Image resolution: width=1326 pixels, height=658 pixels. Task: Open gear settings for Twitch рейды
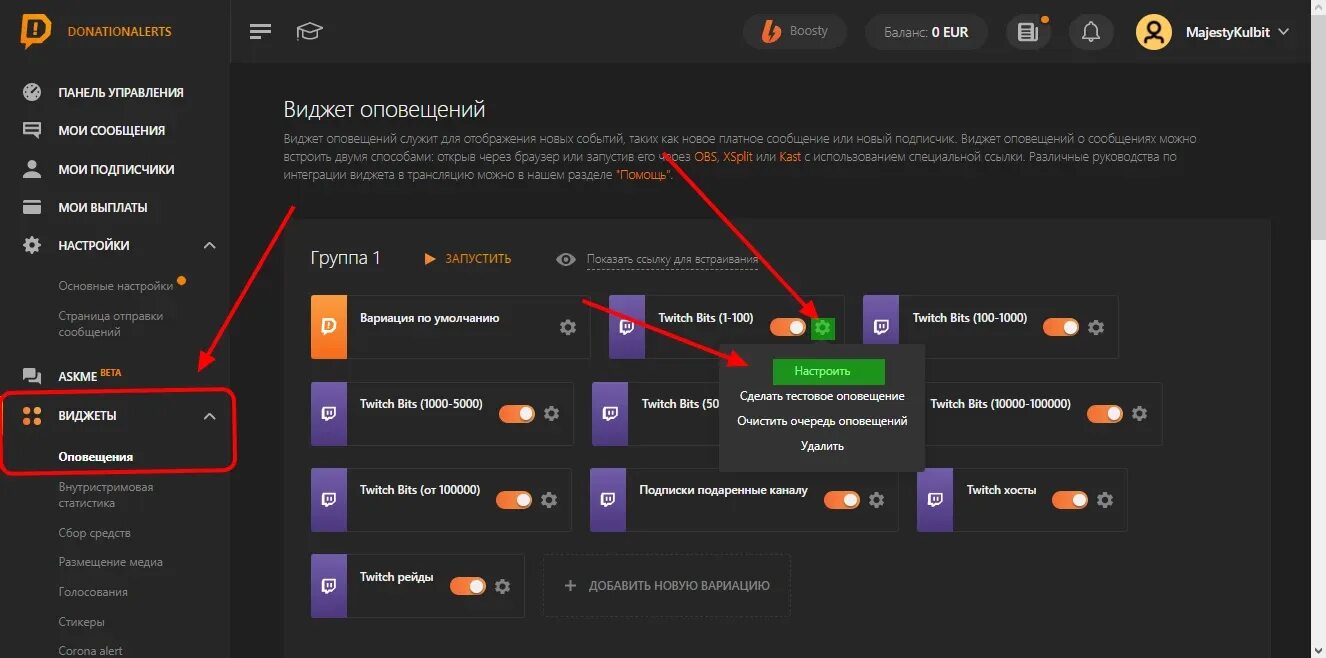tap(503, 586)
